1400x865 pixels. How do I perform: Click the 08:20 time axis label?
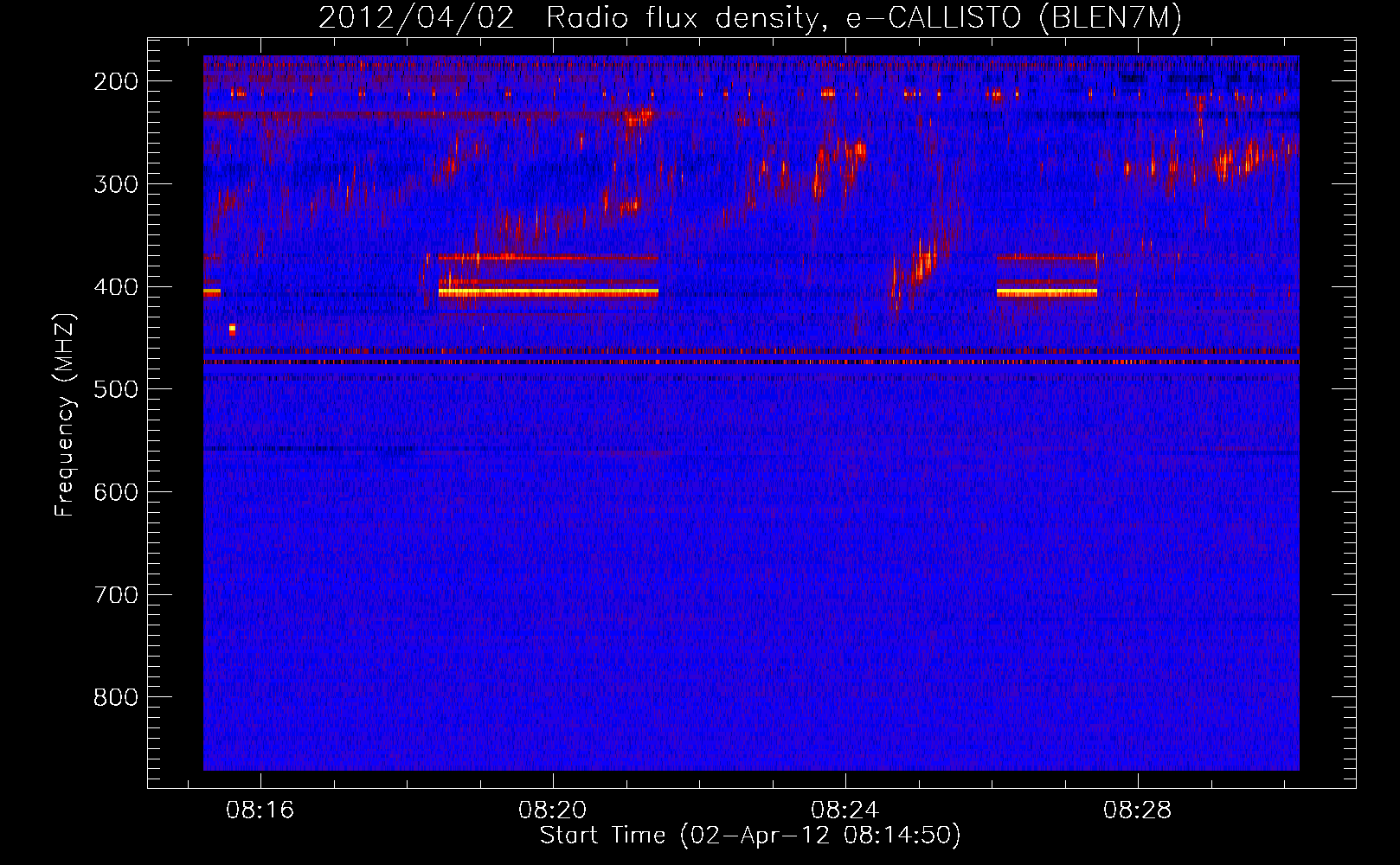(553, 811)
